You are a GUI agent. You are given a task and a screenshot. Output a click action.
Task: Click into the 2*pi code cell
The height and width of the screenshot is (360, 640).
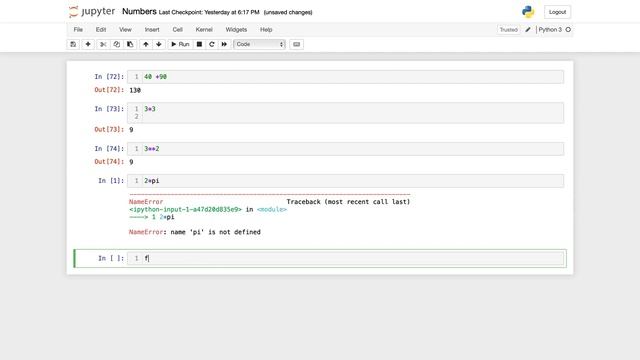(345, 181)
